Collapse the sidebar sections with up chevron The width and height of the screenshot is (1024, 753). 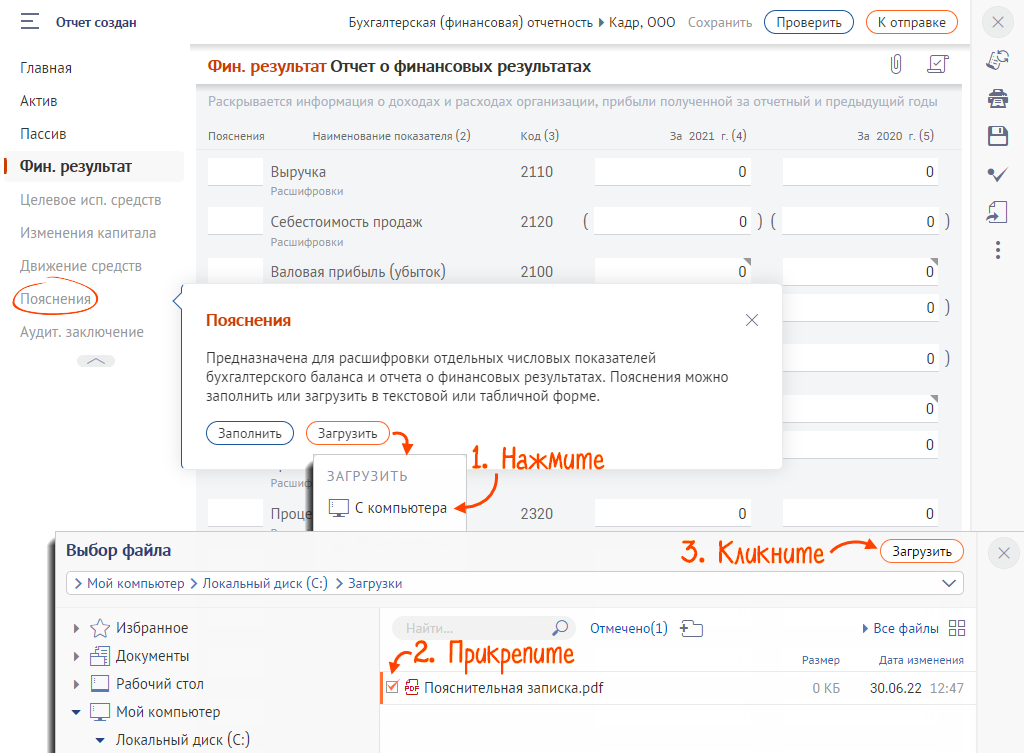pyautogui.click(x=96, y=361)
